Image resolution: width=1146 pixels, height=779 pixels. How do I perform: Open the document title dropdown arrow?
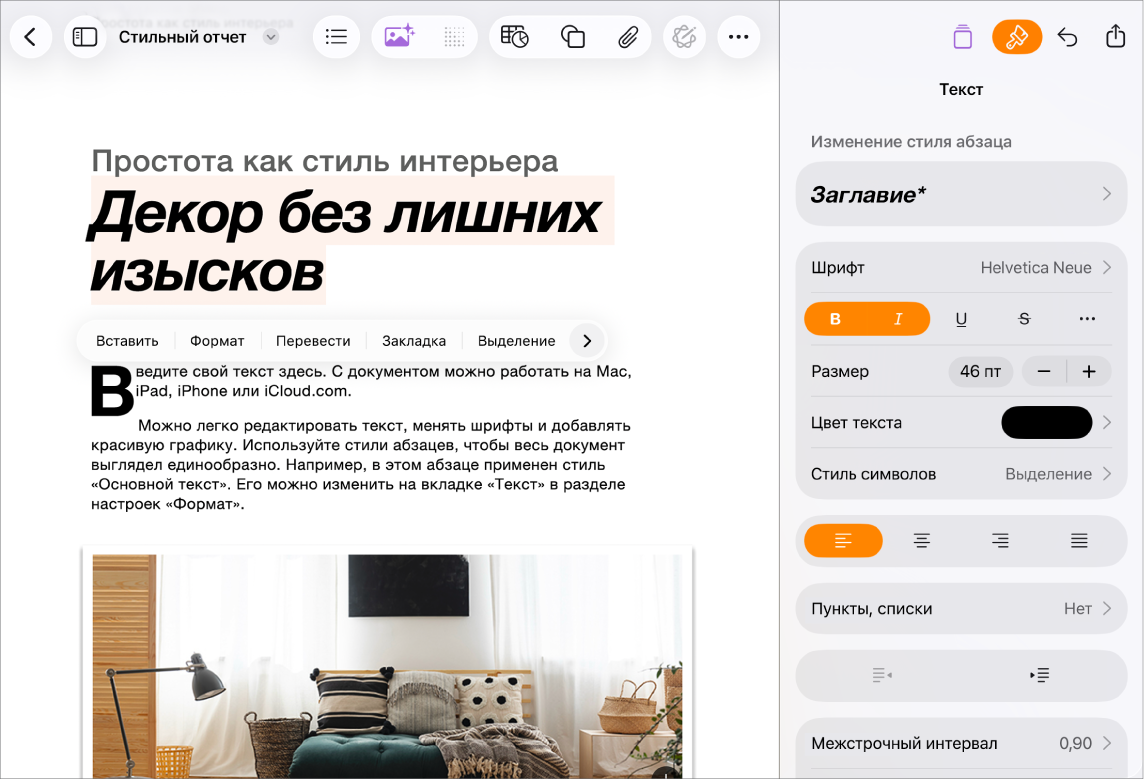pyautogui.click(x=271, y=37)
